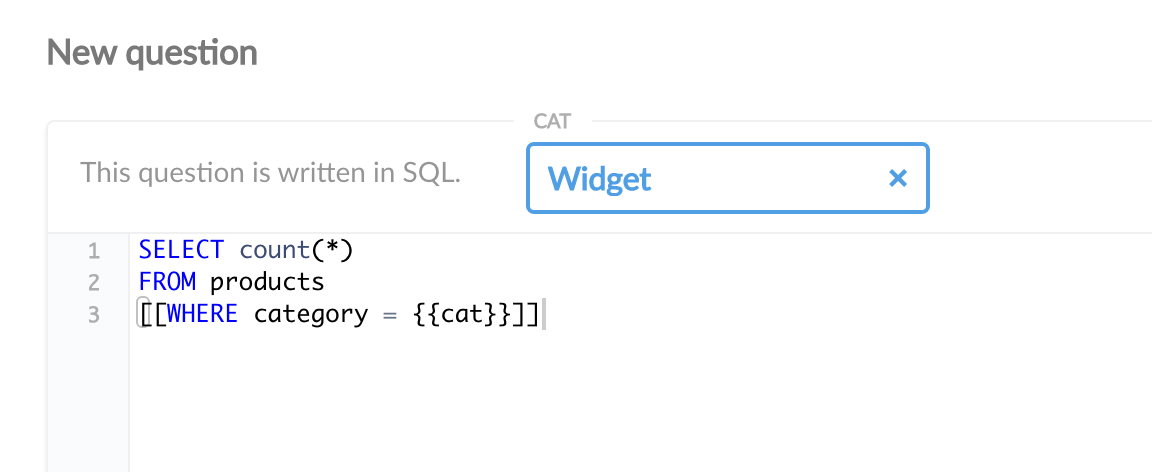Select line number 2 in the editor gutter

pyautogui.click(x=94, y=282)
